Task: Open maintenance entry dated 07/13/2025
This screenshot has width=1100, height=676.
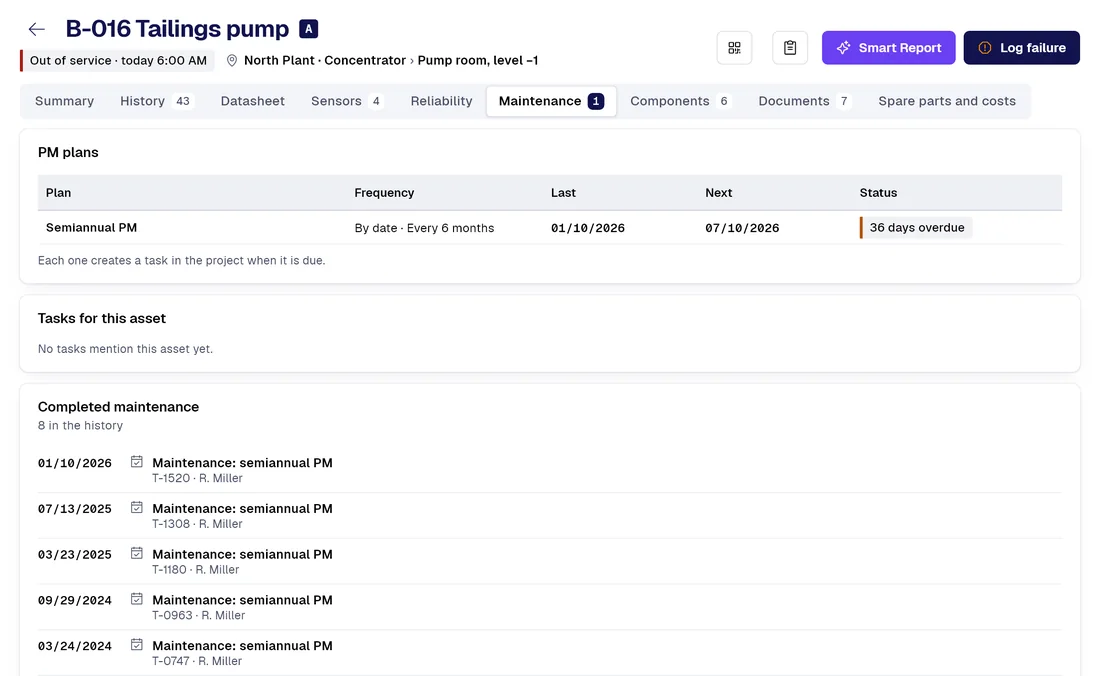Action: tap(550, 515)
